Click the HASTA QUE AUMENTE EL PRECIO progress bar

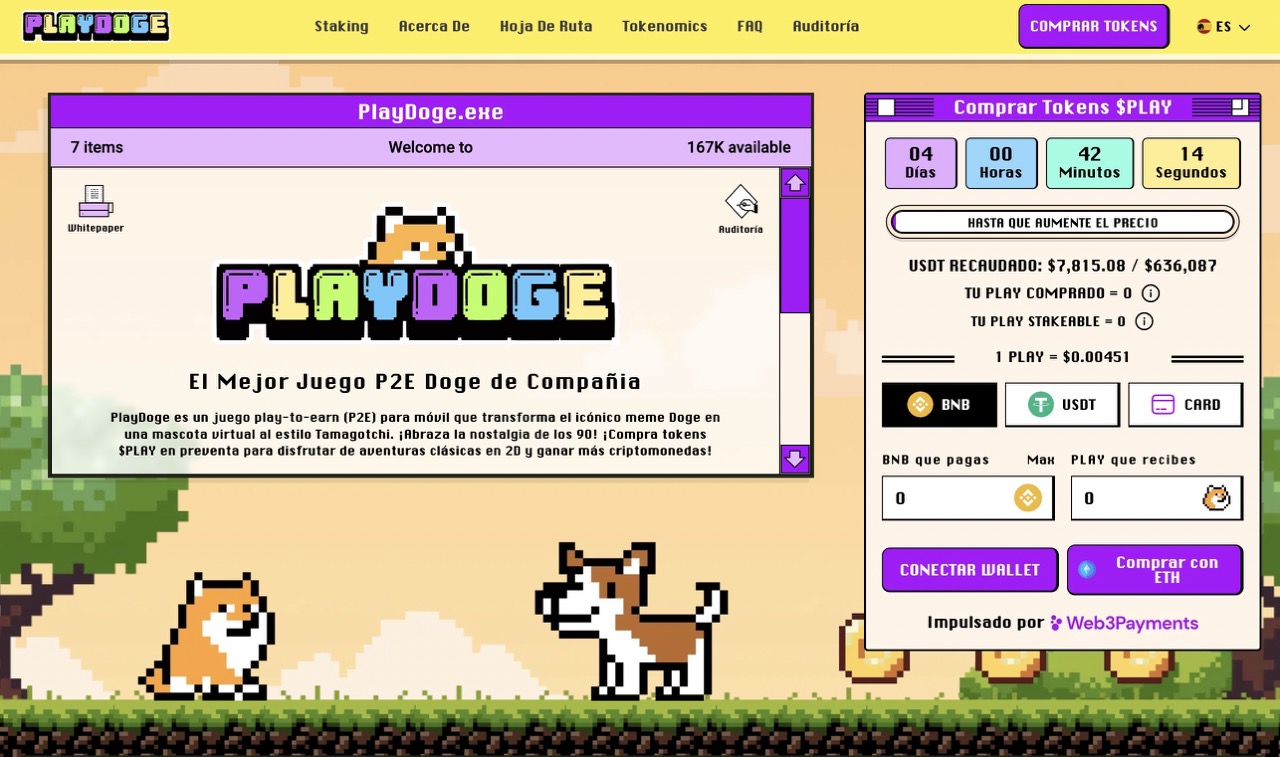pyautogui.click(x=1063, y=222)
